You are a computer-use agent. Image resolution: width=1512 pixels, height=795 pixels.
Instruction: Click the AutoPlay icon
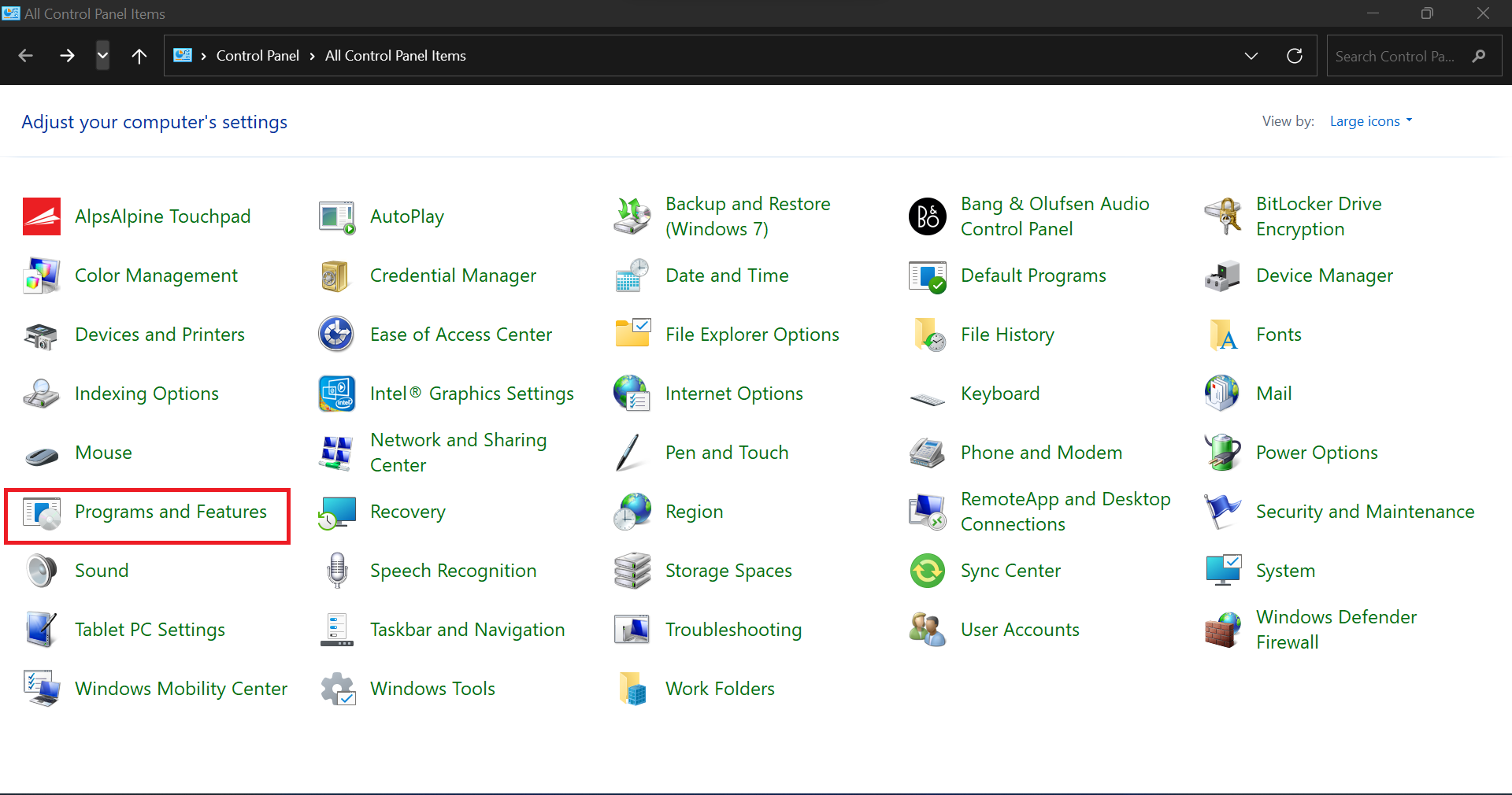point(337,216)
